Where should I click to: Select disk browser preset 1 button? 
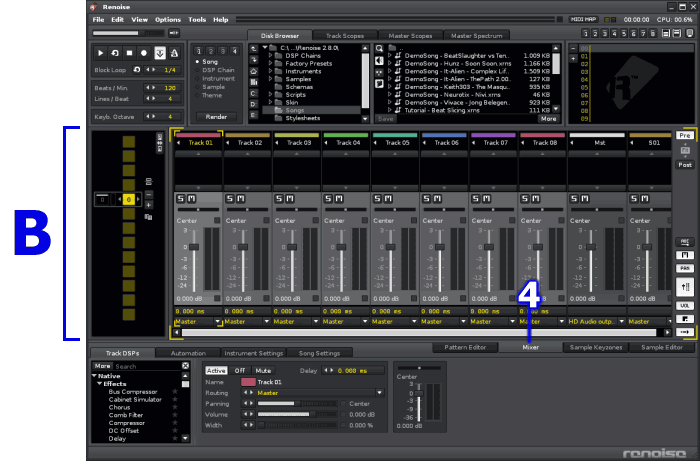coord(199,51)
